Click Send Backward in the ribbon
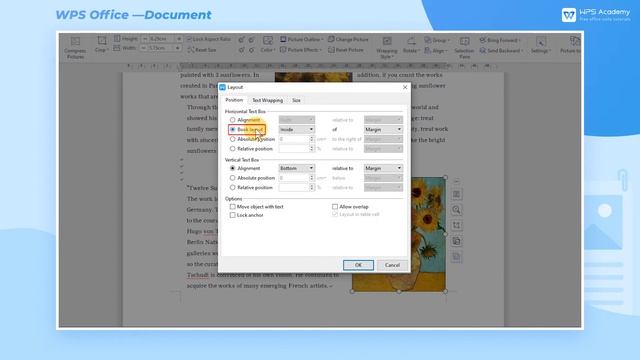The width and height of the screenshot is (640, 360). 501,51
